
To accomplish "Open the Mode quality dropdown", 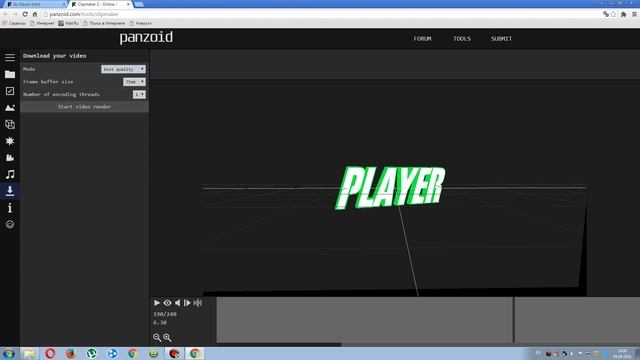I will click(123, 69).
